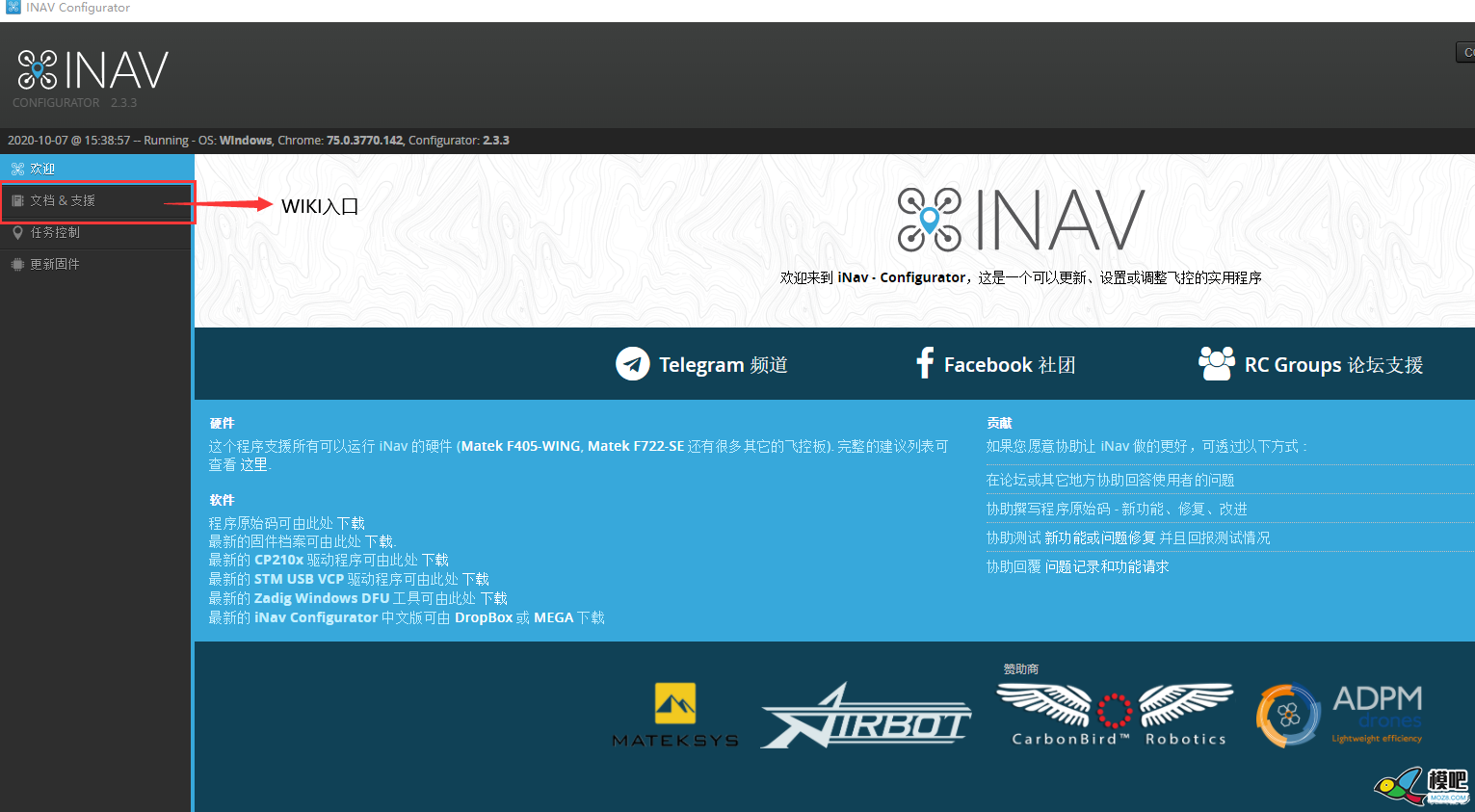This screenshot has width=1475, height=812.
Task: Click the INAV logo in header
Action: [92, 71]
